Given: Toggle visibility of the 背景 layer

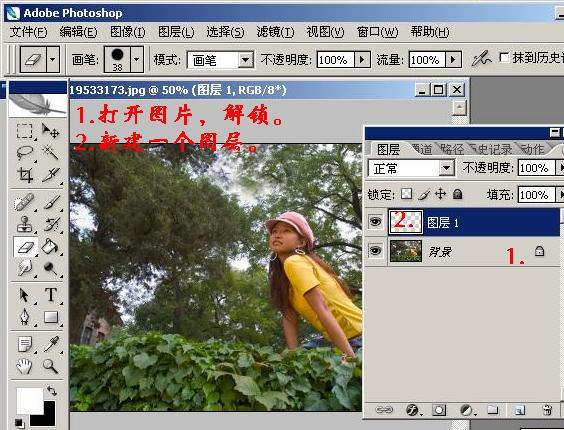Looking at the screenshot, I should click(x=375, y=250).
